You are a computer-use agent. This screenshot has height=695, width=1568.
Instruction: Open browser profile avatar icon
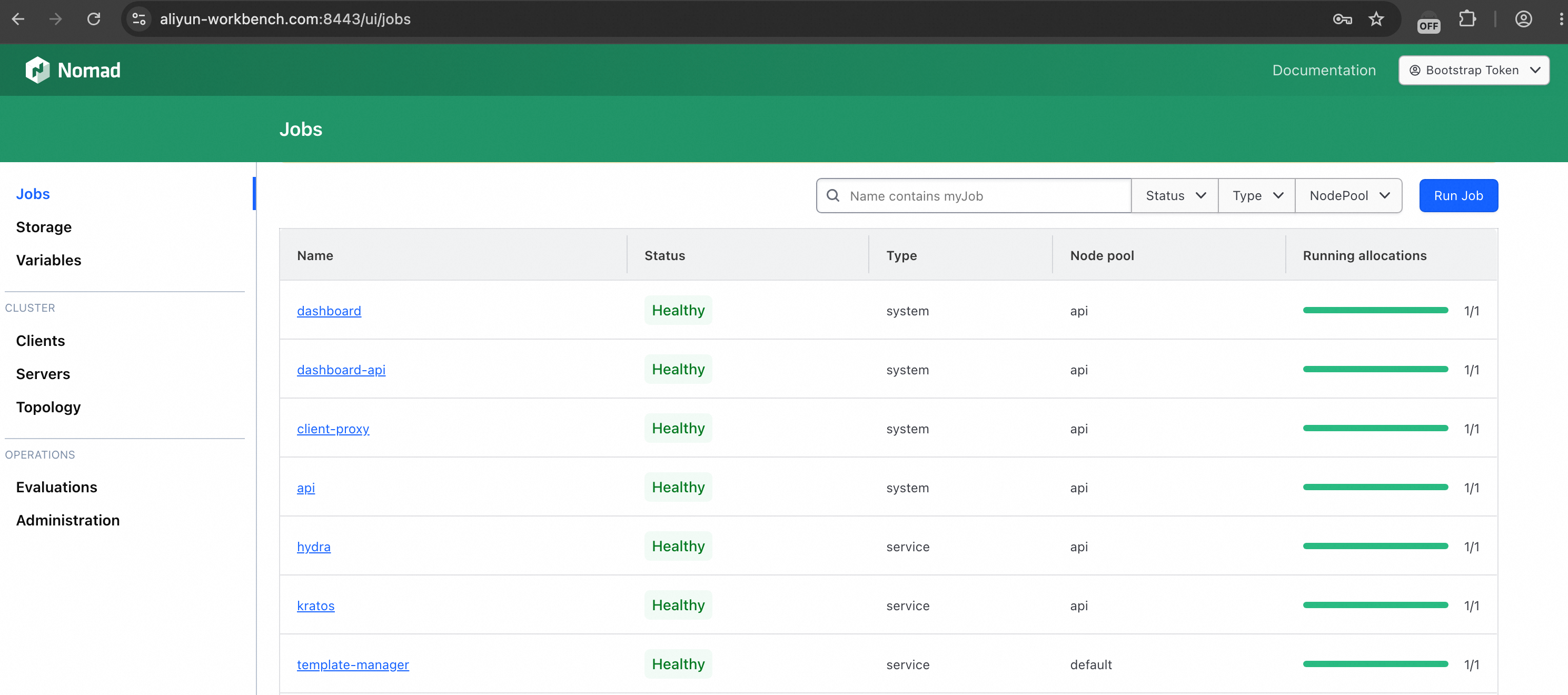tap(1524, 19)
